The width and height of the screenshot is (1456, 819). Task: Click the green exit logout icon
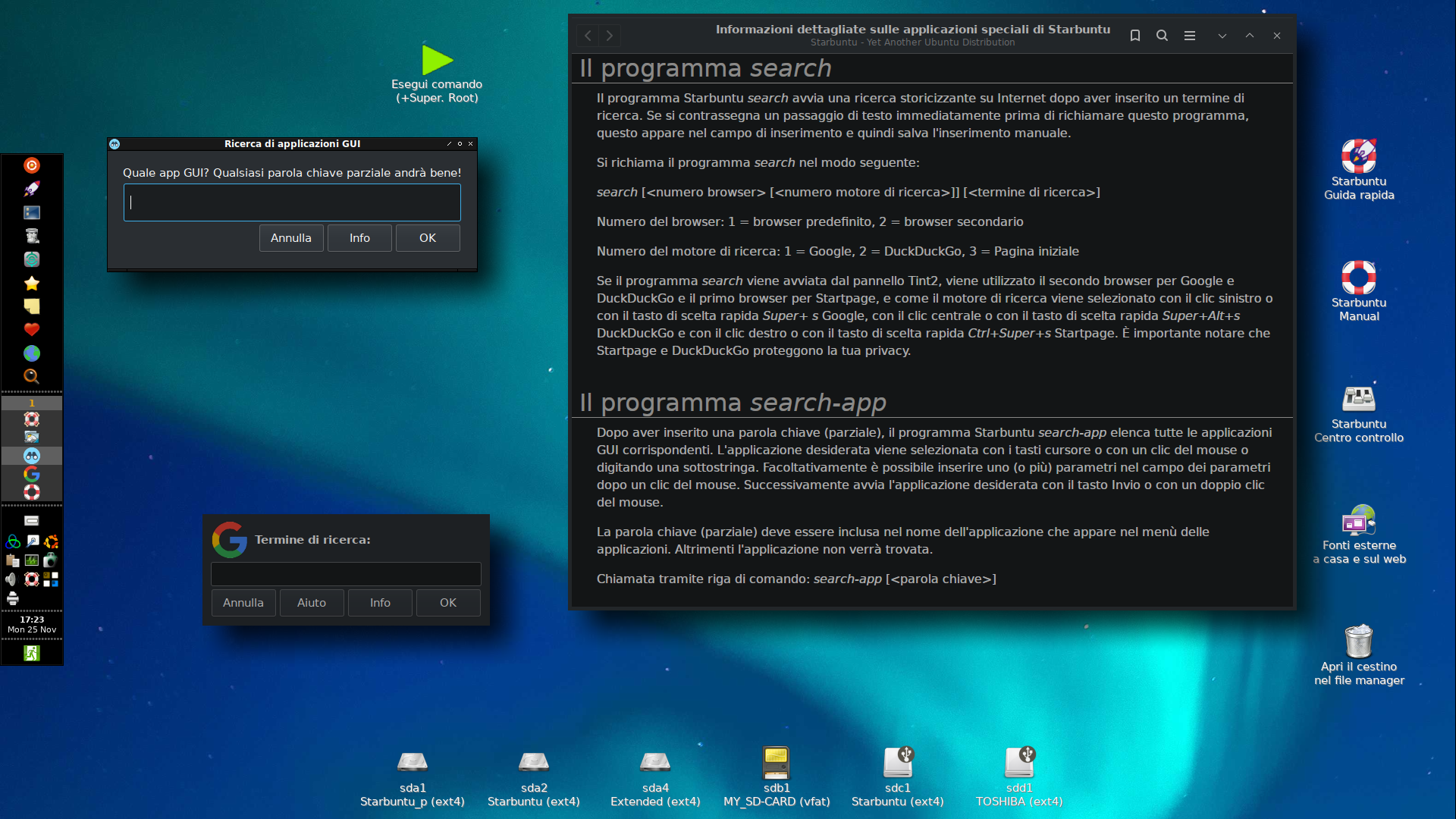(x=32, y=653)
